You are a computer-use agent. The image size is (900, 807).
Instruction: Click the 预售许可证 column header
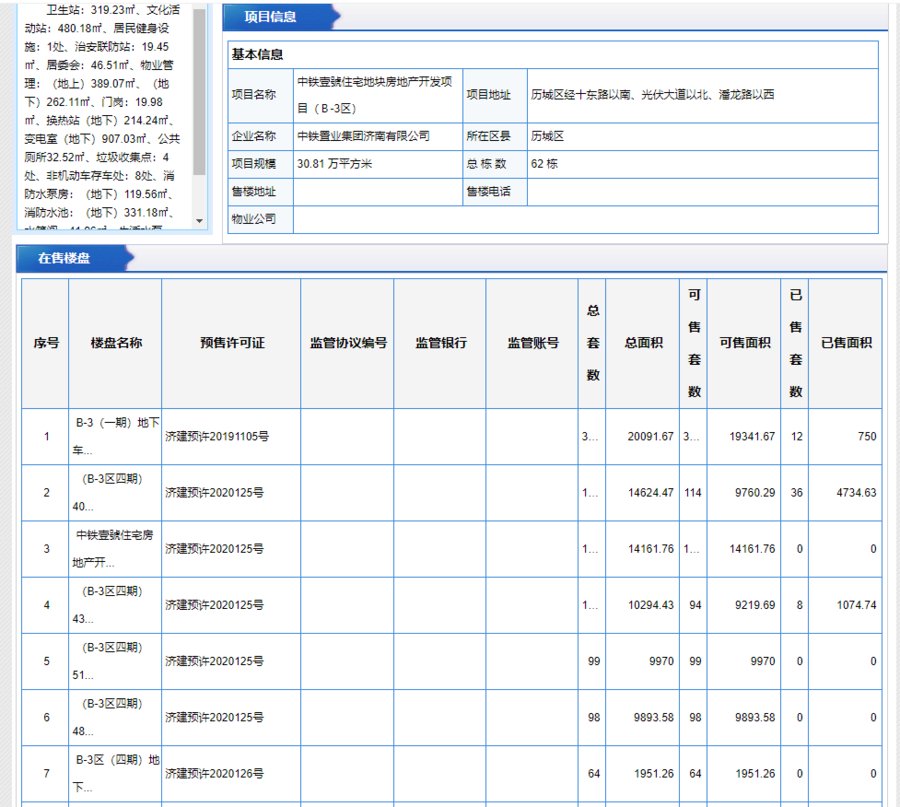click(x=231, y=343)
